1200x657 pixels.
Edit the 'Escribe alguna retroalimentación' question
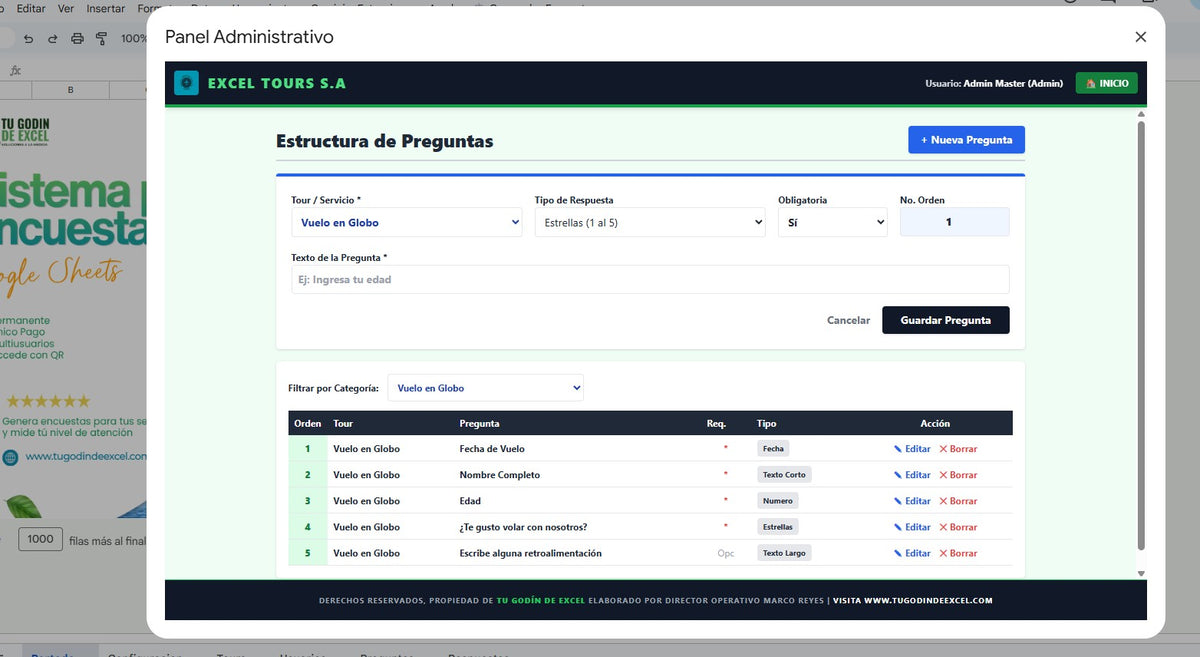pyautogui.click(x=912, y=553)
